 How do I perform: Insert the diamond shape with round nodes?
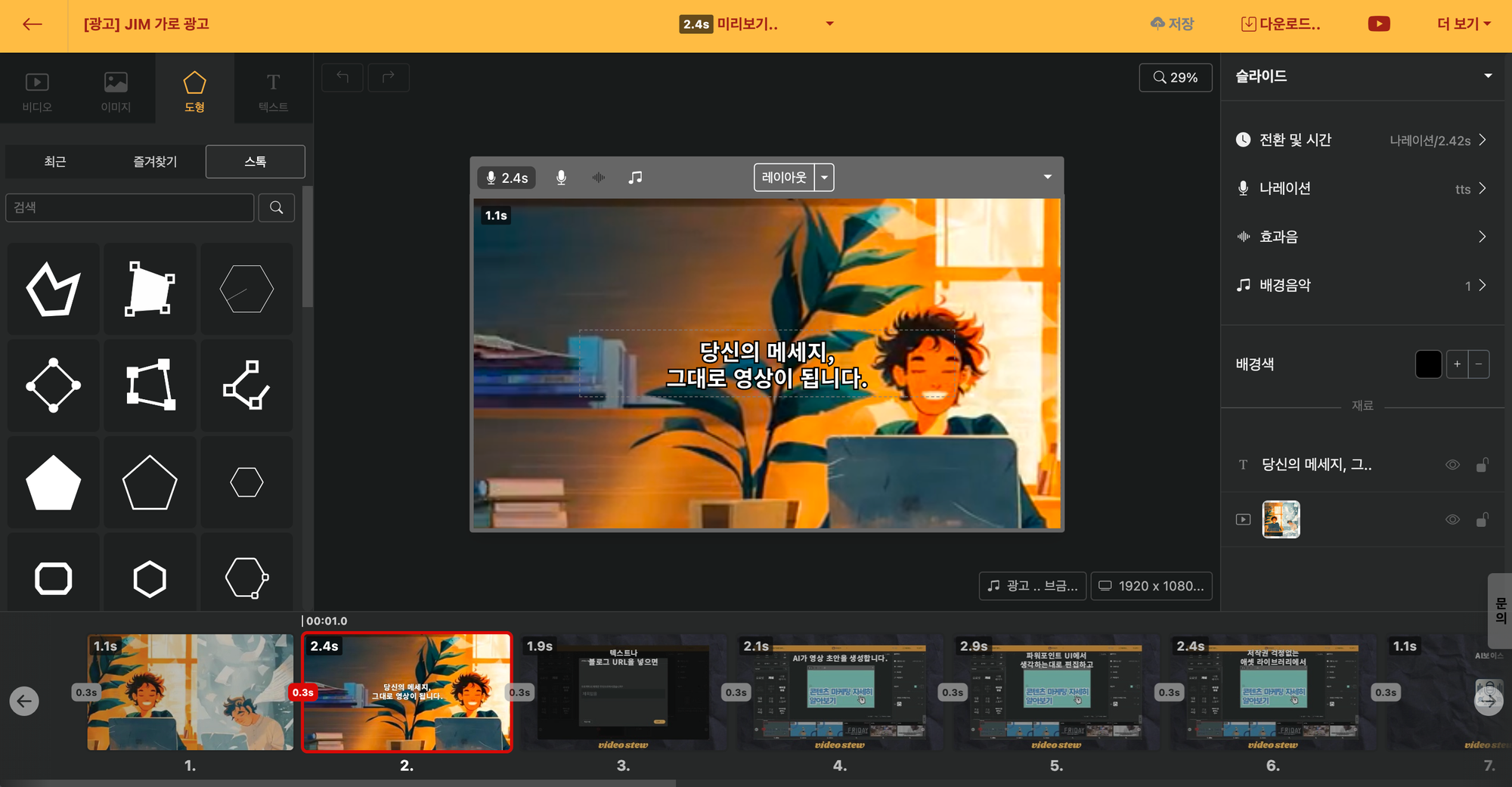[x=54, y=386]
